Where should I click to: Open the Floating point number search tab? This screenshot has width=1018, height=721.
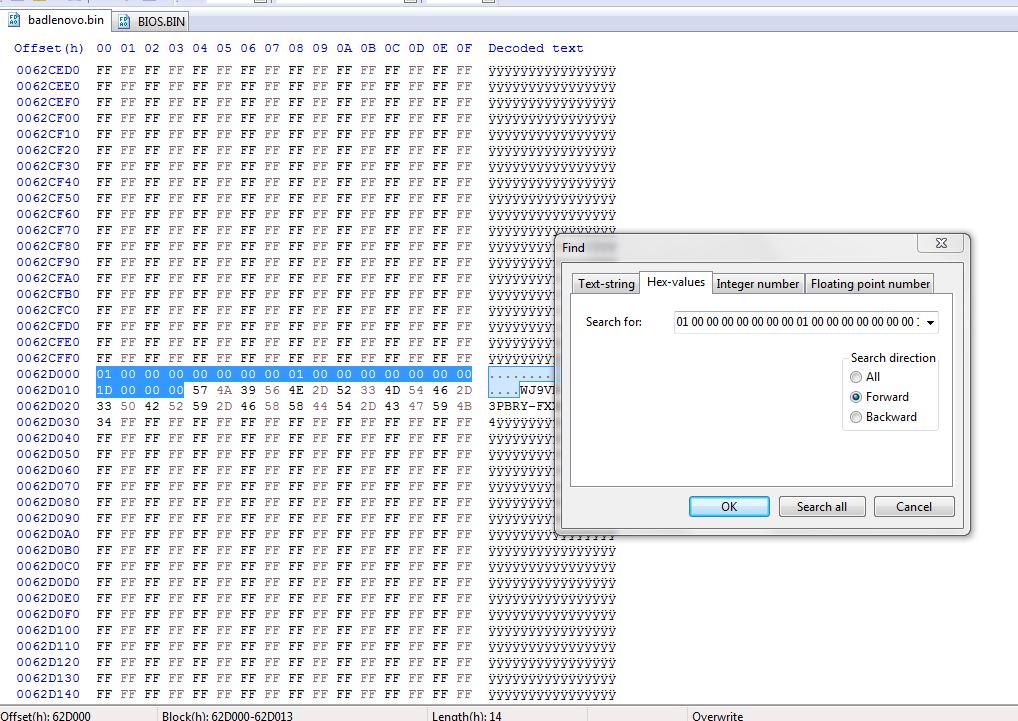tap(870, 284)
